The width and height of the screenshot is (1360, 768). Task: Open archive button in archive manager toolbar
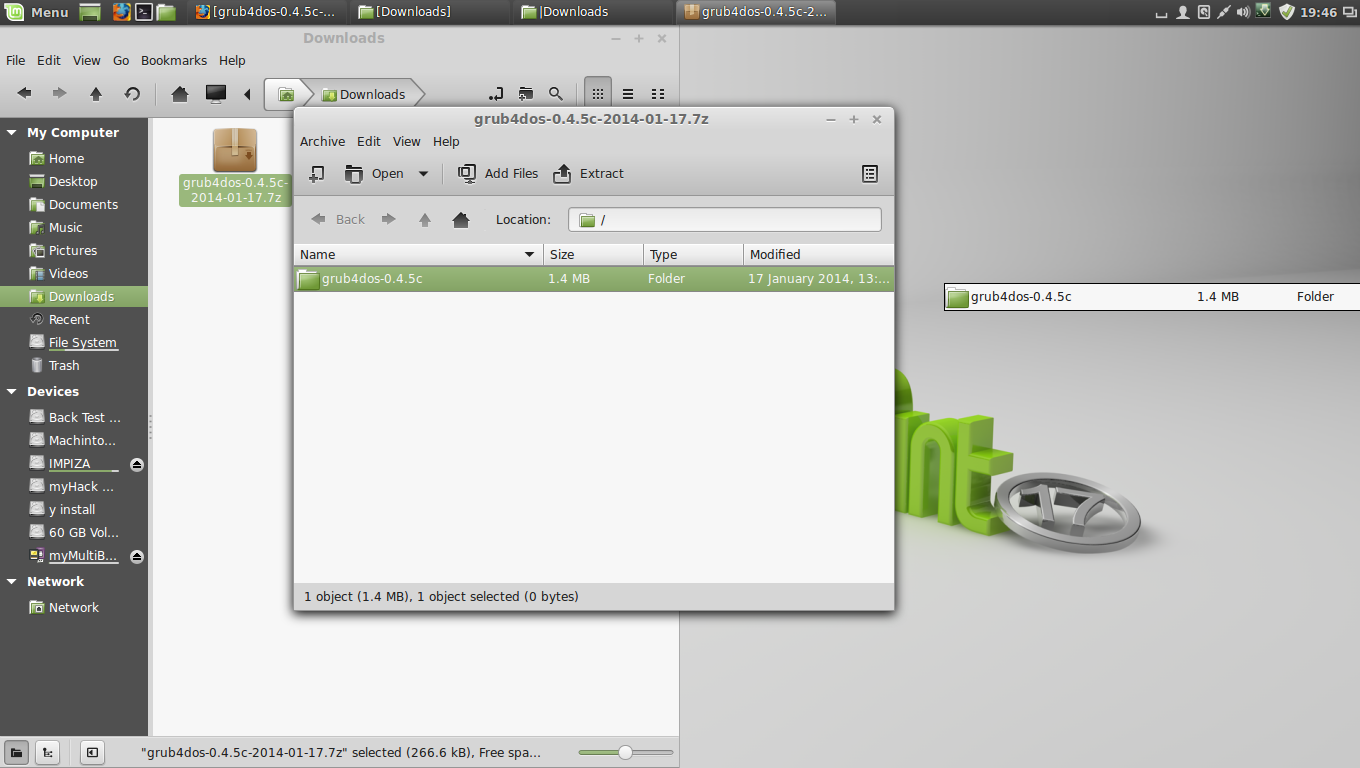374,173
